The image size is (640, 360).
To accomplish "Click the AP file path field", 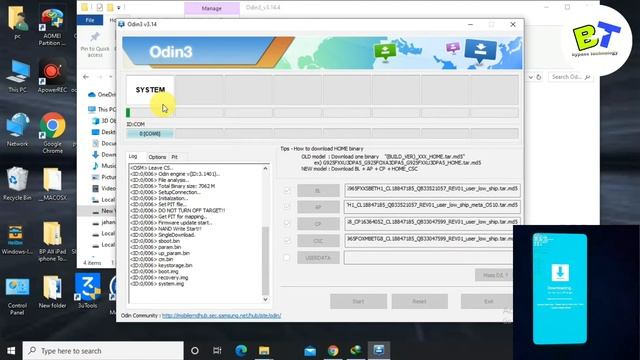I will point(432,207).
